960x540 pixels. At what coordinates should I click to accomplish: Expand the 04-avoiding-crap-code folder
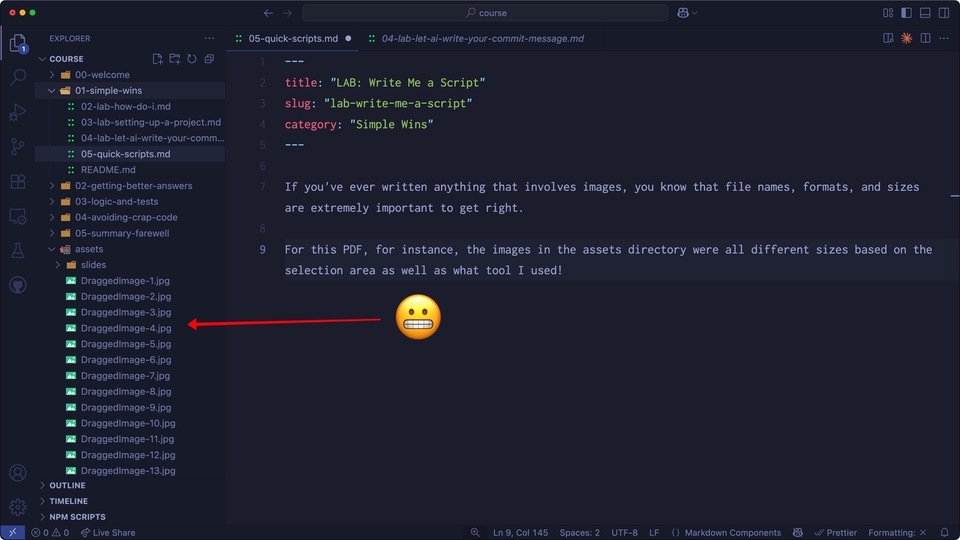[x=130, y=217]
